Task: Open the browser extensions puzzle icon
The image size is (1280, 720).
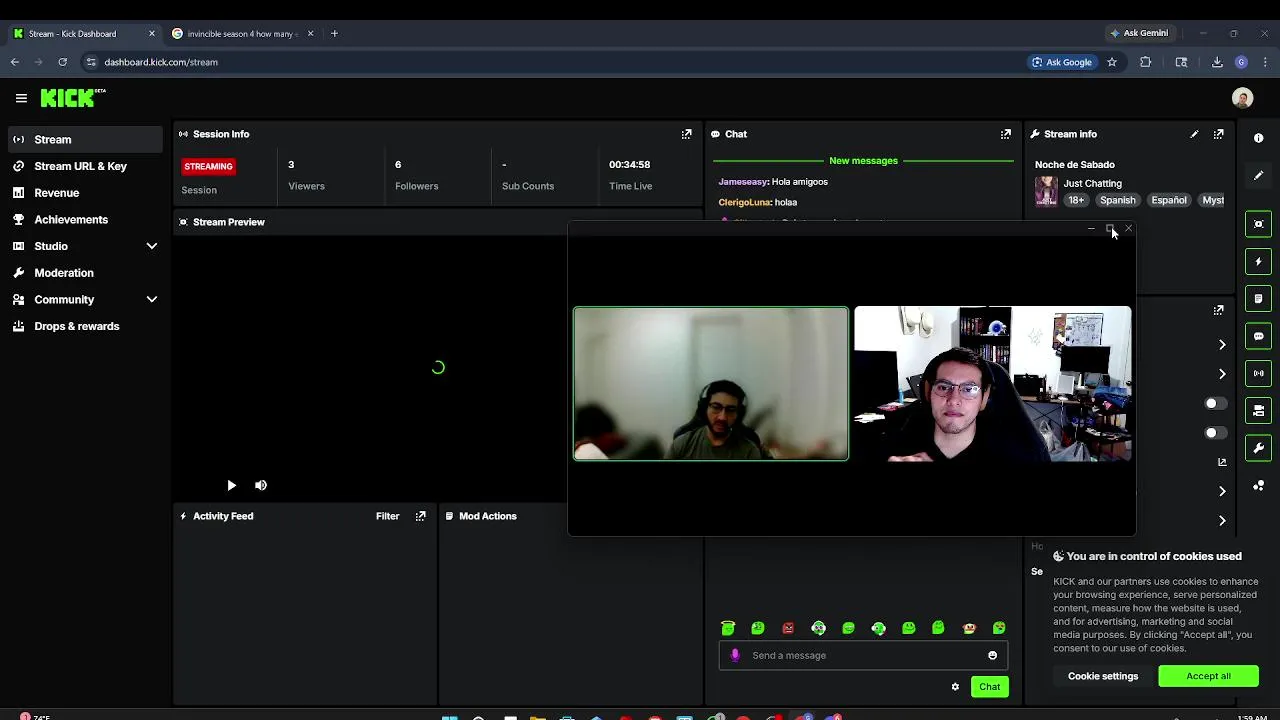Action: (x=1146, y=62)
